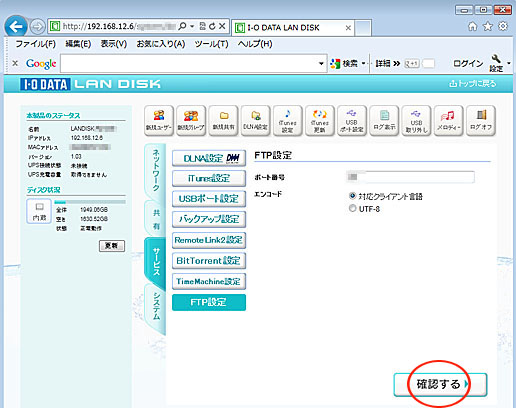Open a new browser tab
This screenshot has height=408, width=516.
click(363, 28)
